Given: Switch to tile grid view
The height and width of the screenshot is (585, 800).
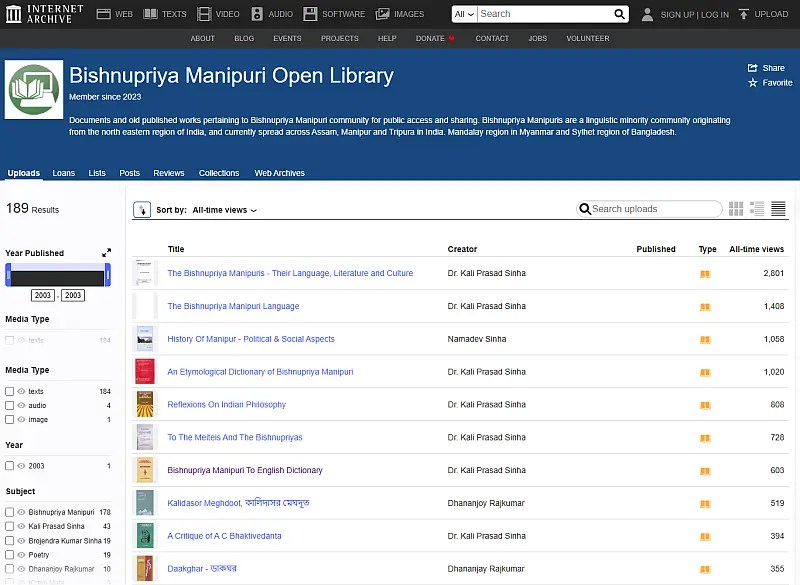Looking at the screenshot, I should [736, 209].
